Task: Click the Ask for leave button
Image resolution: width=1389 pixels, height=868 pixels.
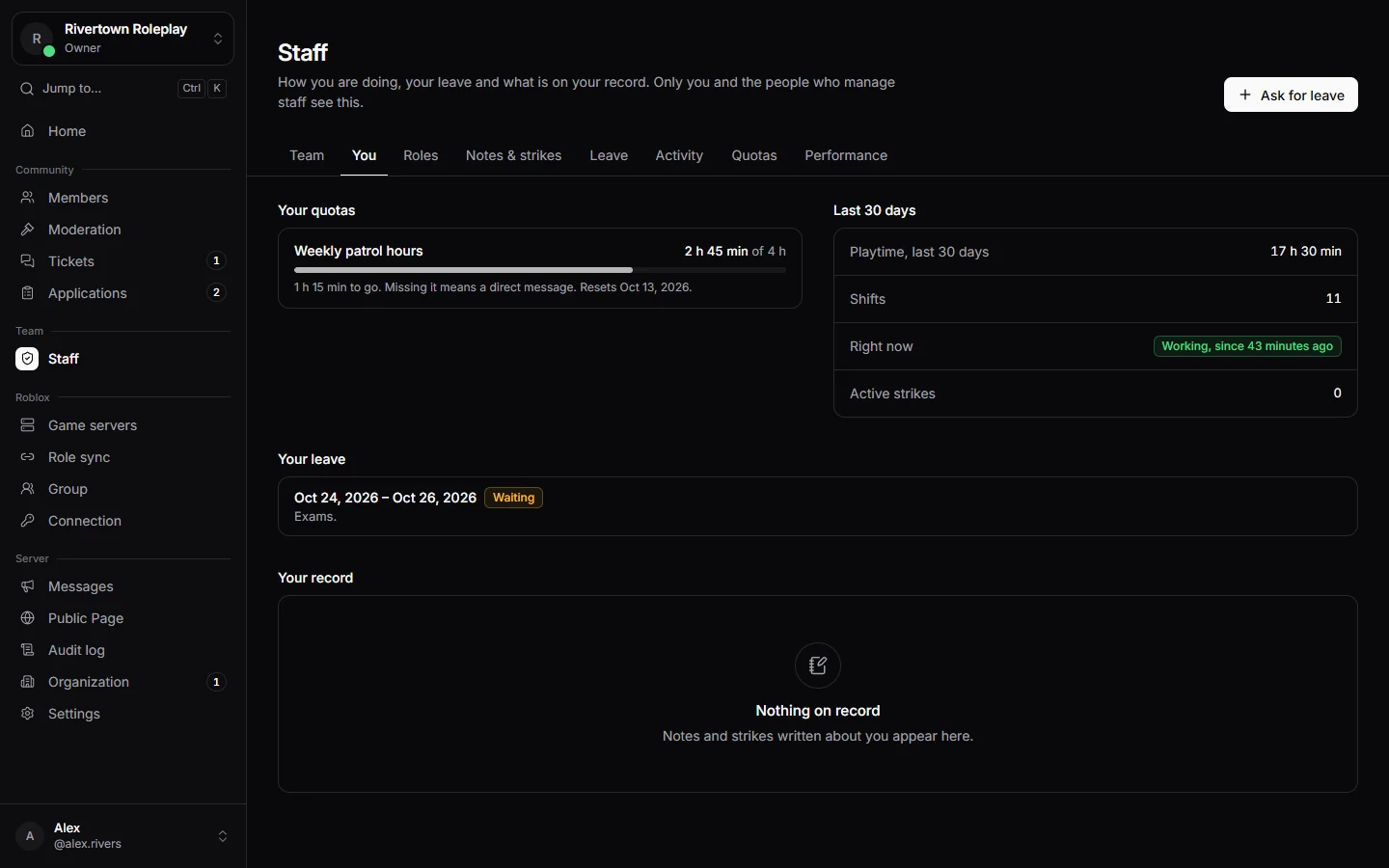Action: coord(1291,95)
